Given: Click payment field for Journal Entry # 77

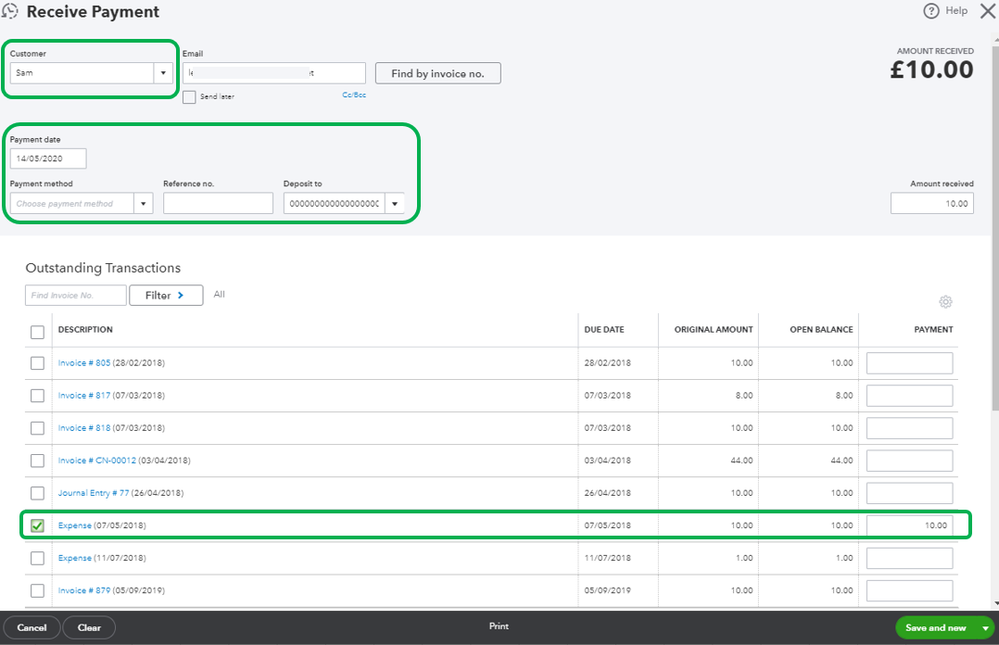Looking at the screenshot, I should coord(909,493).
